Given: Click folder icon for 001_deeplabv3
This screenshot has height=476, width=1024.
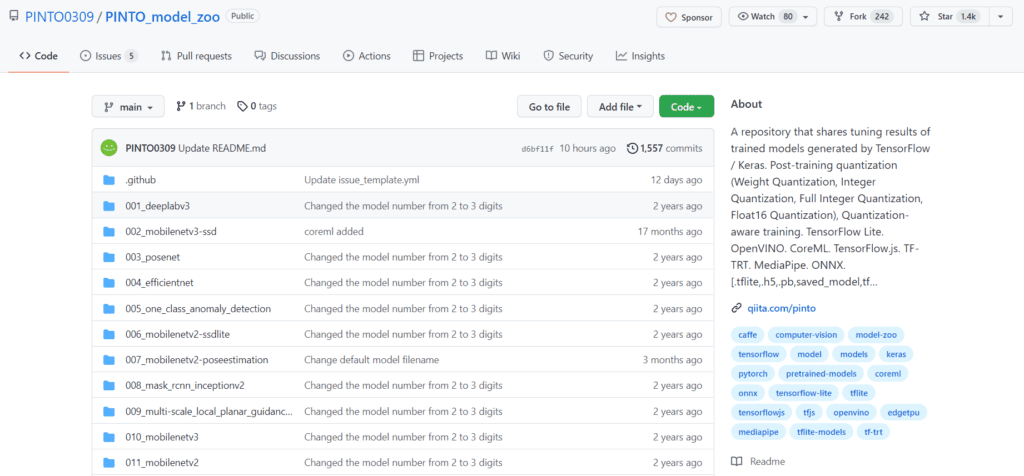Looking at the screenshot, I should tap(109, 206).
